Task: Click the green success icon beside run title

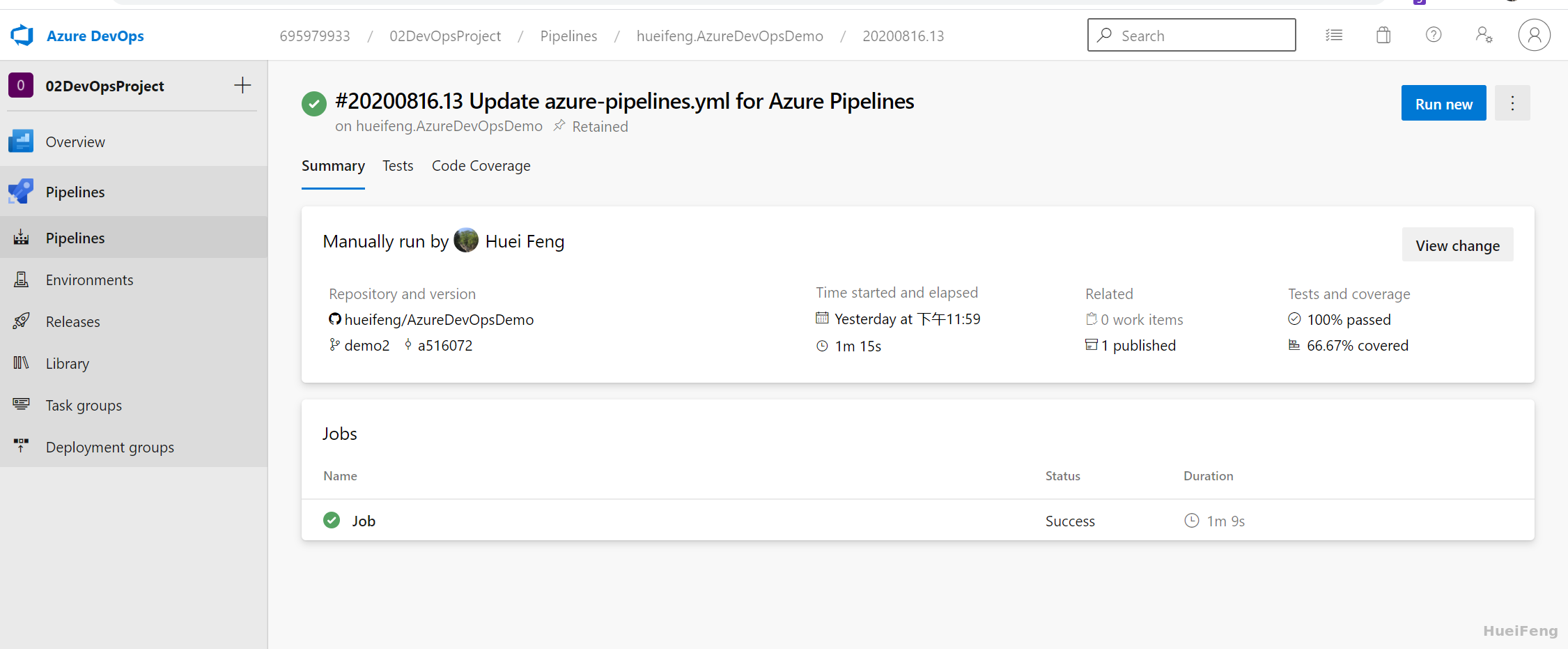Action: coord(314,104)
